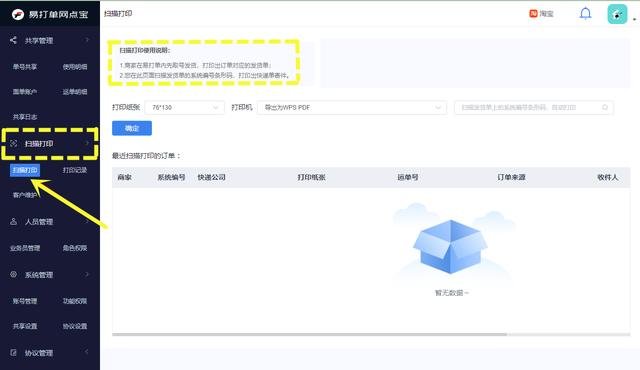Image resolution: width=640 pixels, height=370 pixels.
Task: Go to 角色权限 in the sidebar
Action: coord(75,248)
